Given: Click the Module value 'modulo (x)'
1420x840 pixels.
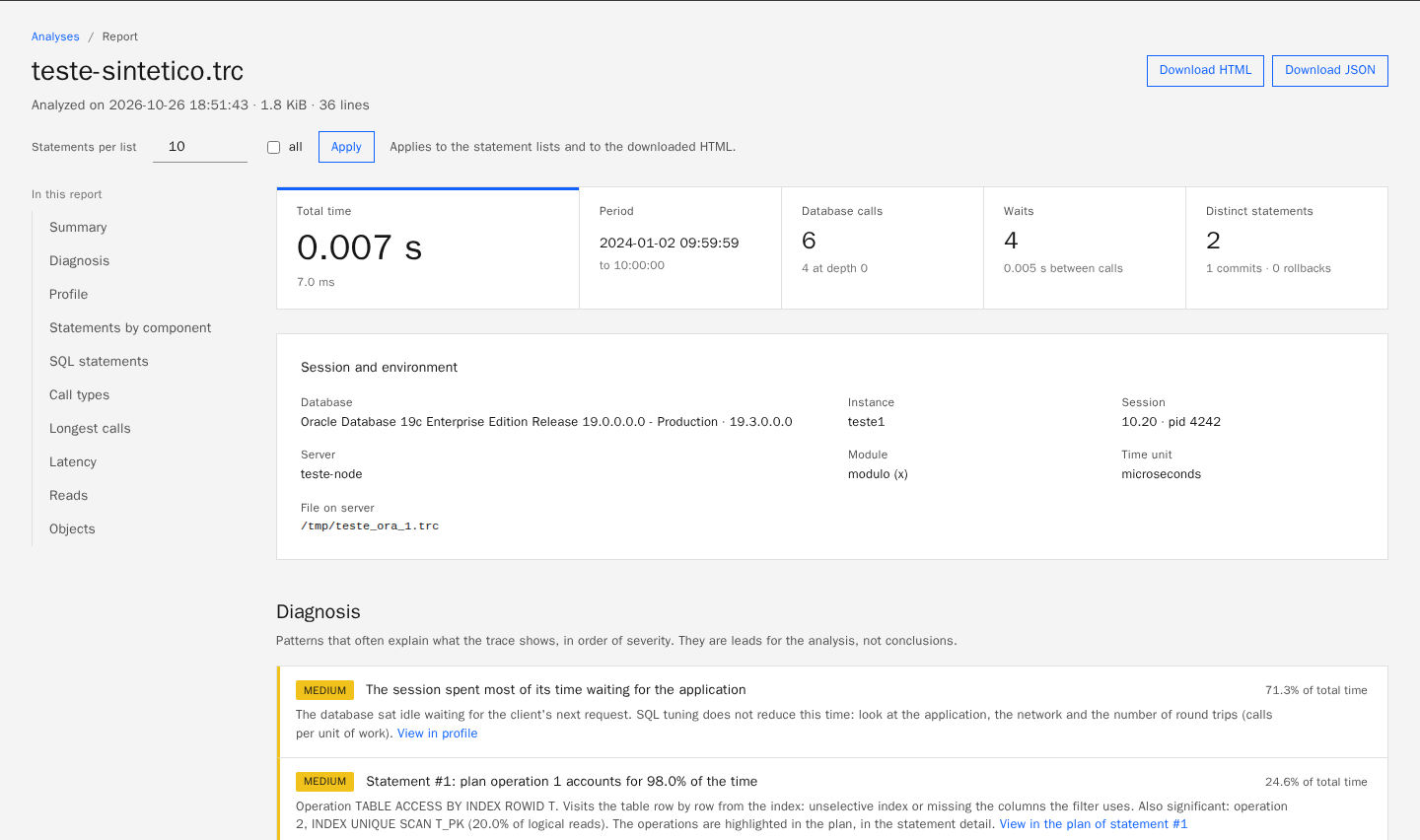Looking at the screenshot, I should coord(878,474).
